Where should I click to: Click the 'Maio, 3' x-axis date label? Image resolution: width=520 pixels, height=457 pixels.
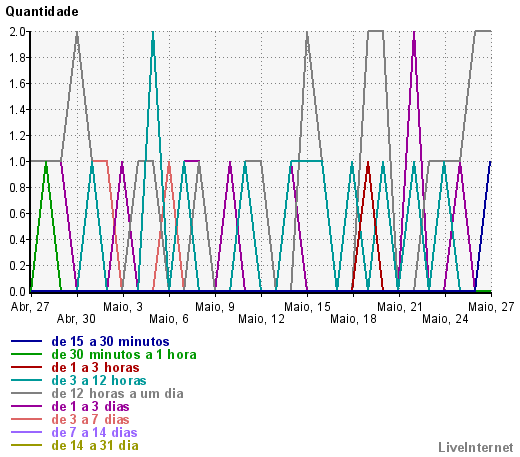click(x=123, y=307)
